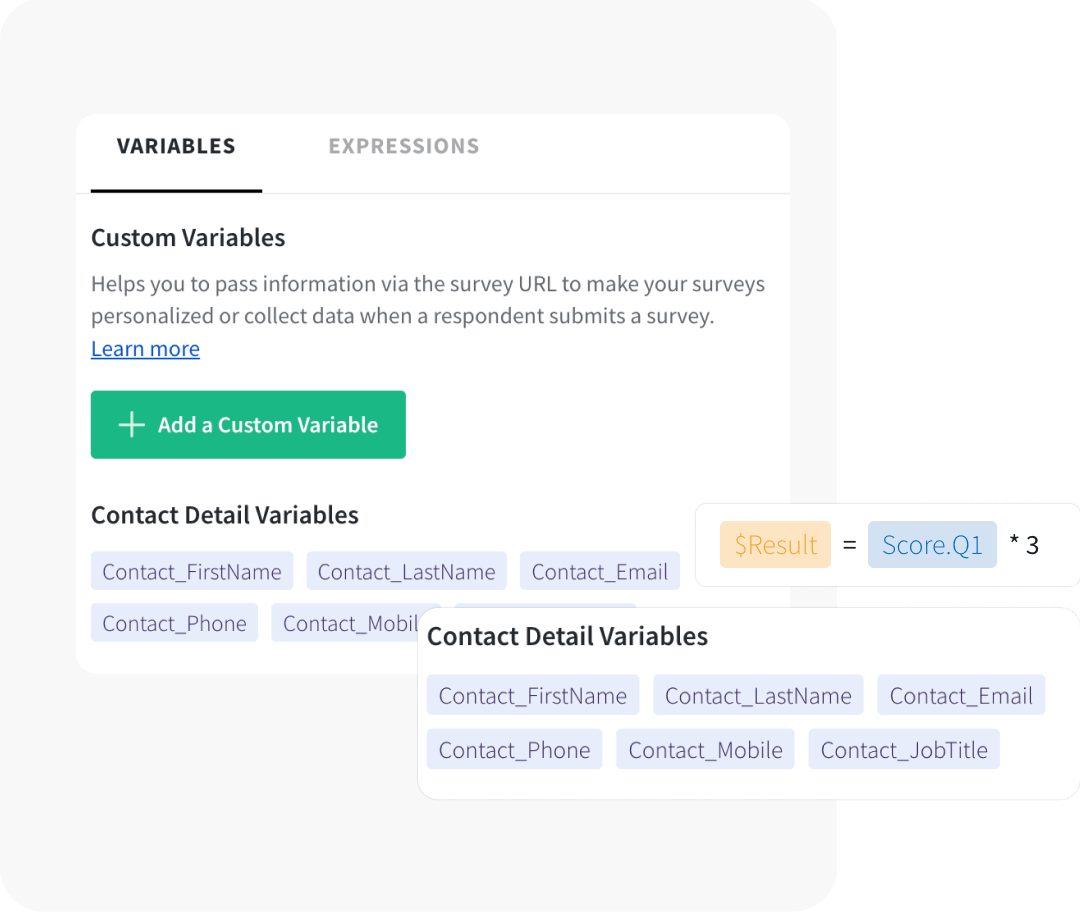This screenshot has width=1080, height=912.
Task: Select the Variables tab
Action: [x=176, y=146]
